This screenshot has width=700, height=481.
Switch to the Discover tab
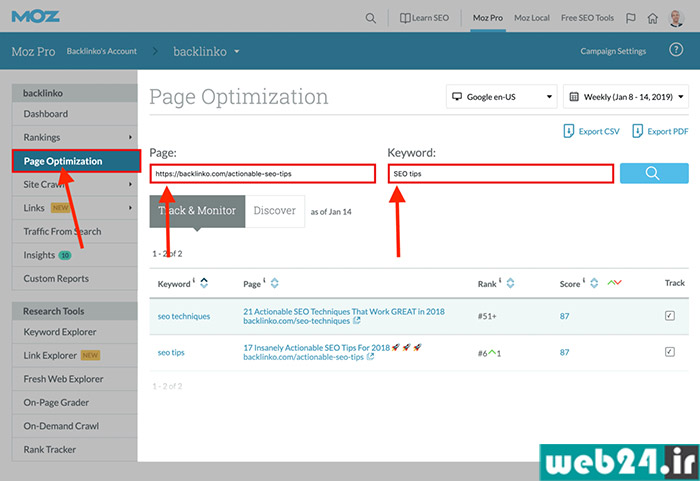click(275, 211)
